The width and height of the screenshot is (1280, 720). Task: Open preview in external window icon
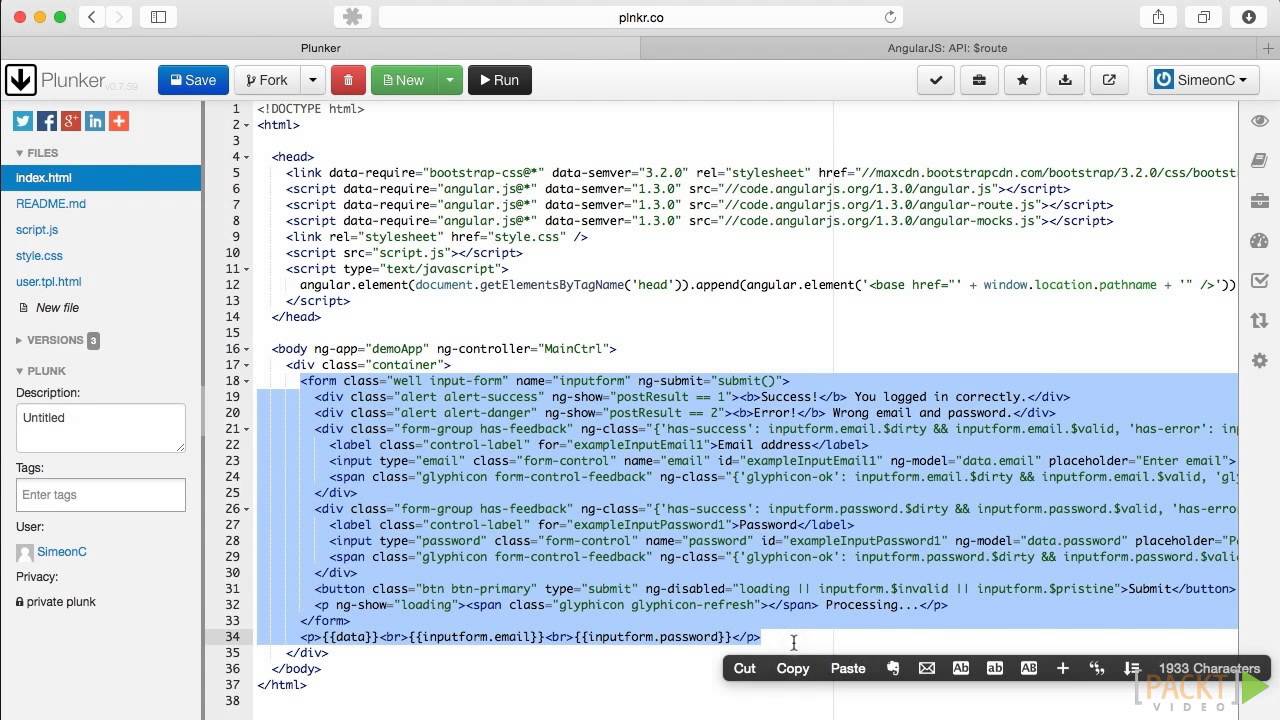point(1109,80)
